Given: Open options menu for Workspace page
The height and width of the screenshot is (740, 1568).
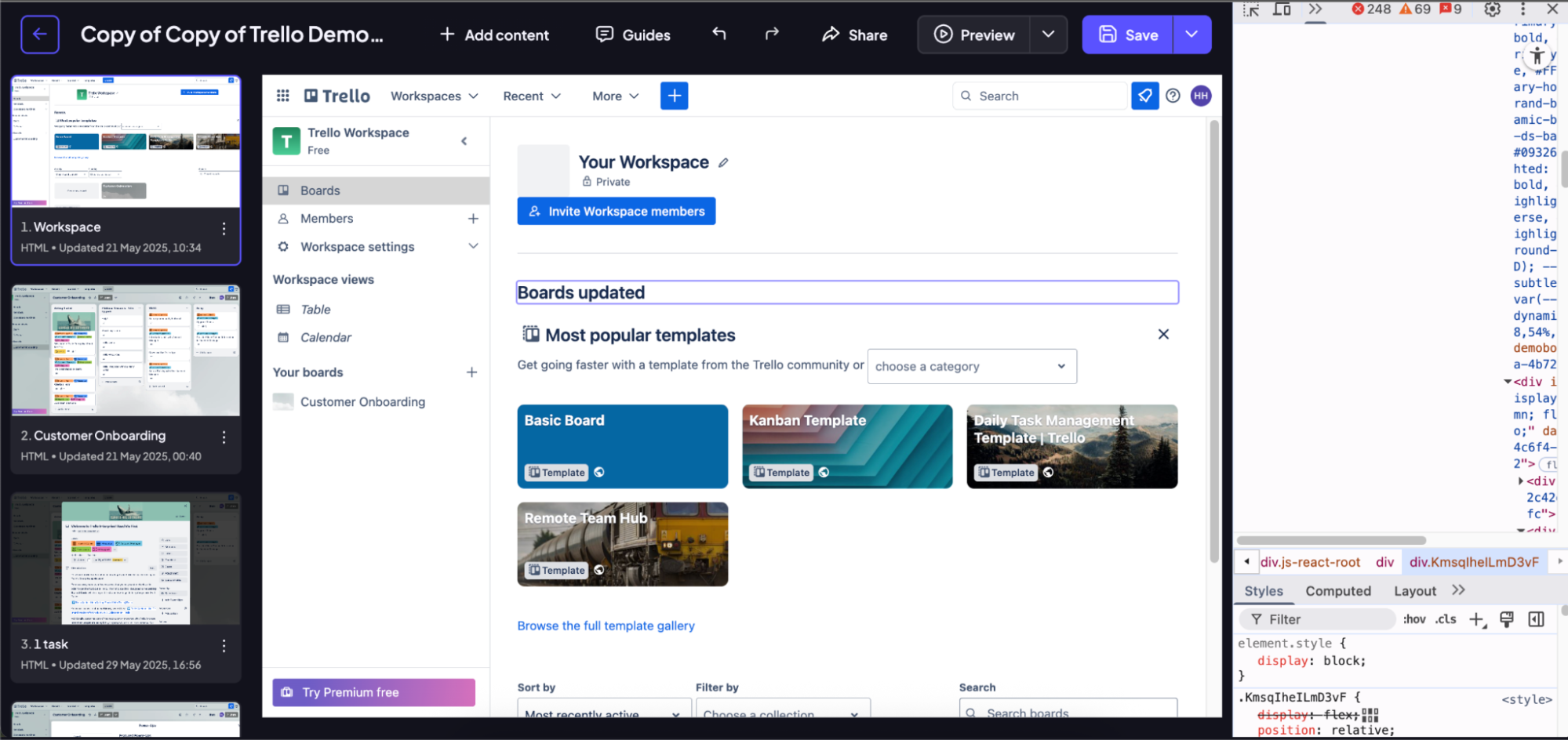Looking at the screenshot, I should (x=224, y=228).
